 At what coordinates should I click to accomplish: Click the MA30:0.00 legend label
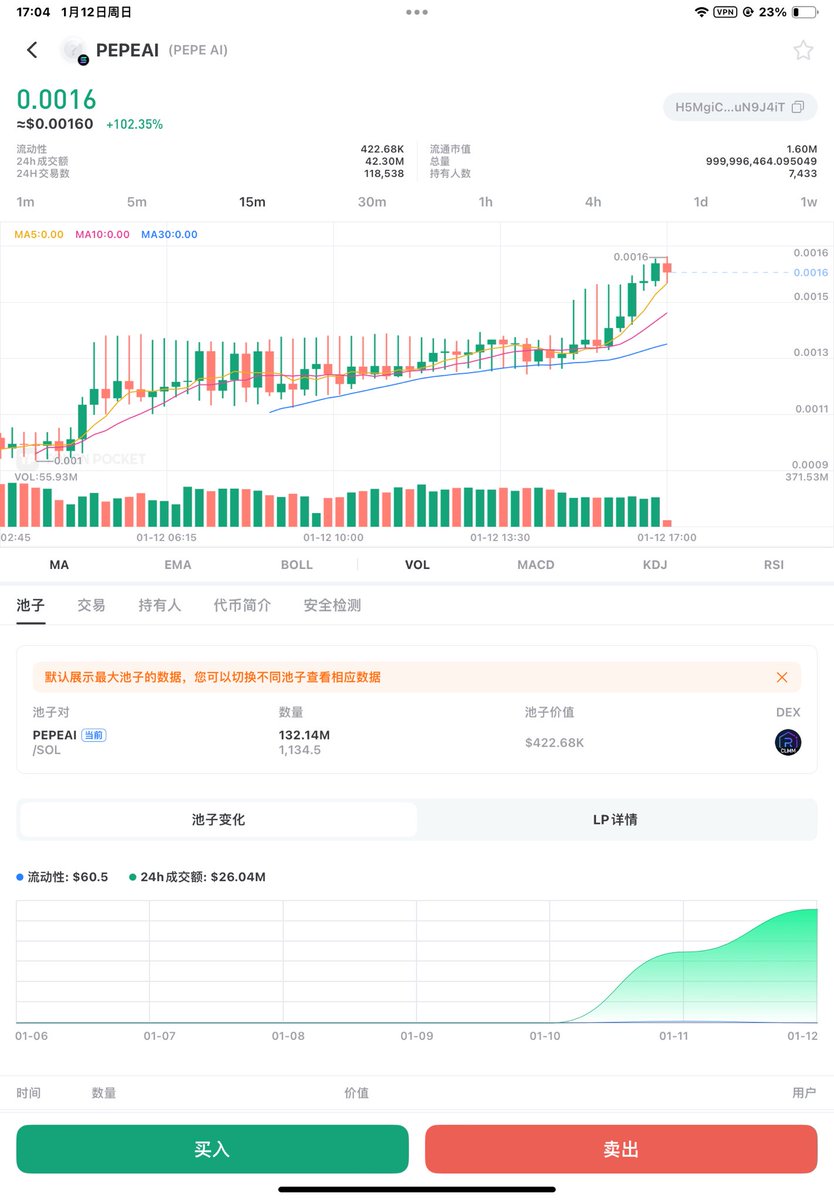tap(169, 235)
